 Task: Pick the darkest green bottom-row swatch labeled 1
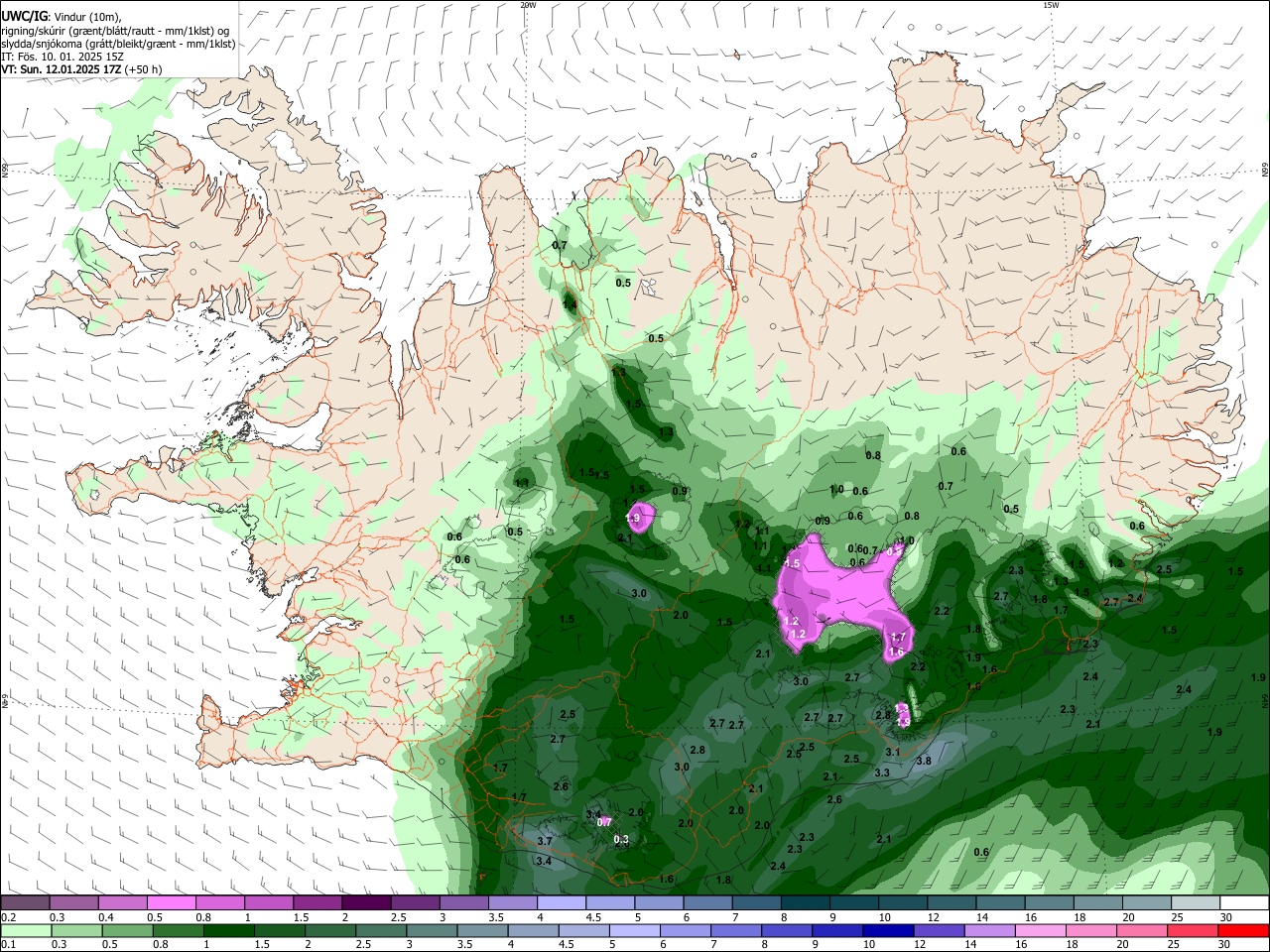point(227,930)
